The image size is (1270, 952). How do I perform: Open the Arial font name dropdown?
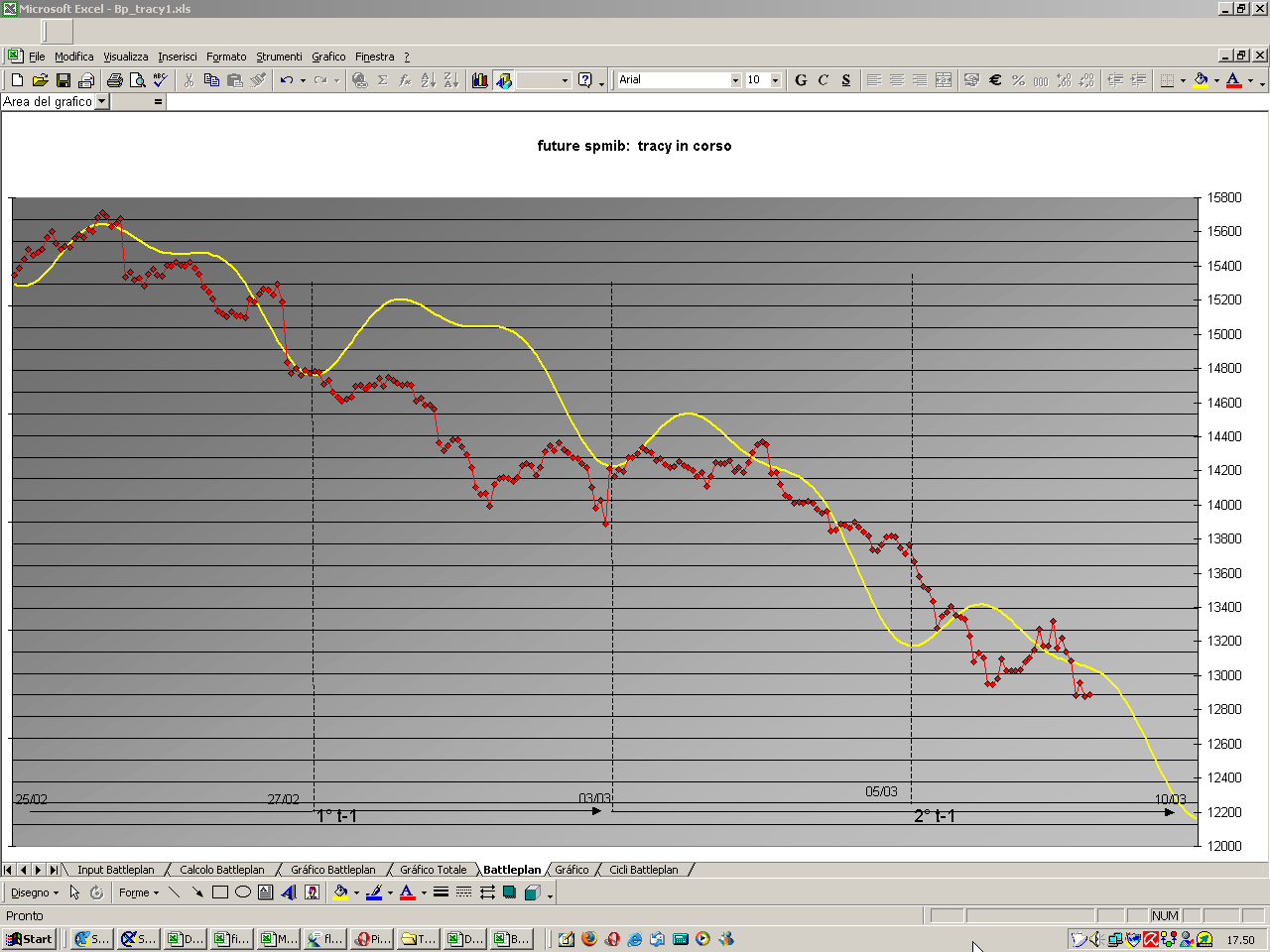735,80
